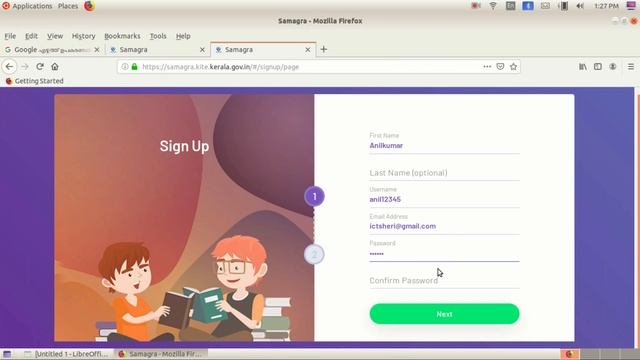Click the green padlock security icon
Image resolution: width=640 pixels, height=360 pixels.
tap(134, 67)
